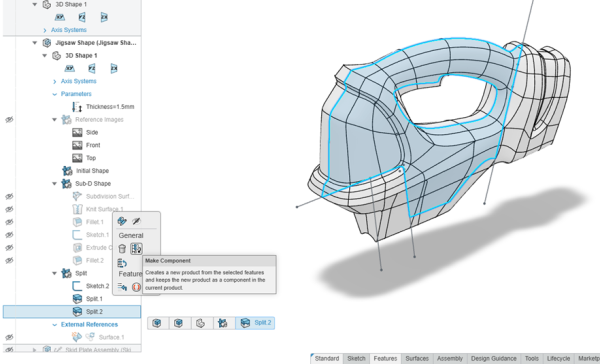
Task: Collapse the Jigsaw Shape tree node
Action: [35, 43]
